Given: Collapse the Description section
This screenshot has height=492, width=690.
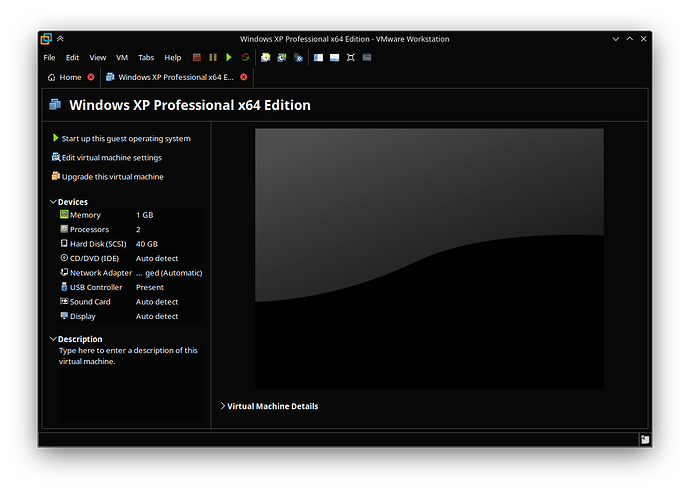Looking at the screenshot, I should [53, 339].
